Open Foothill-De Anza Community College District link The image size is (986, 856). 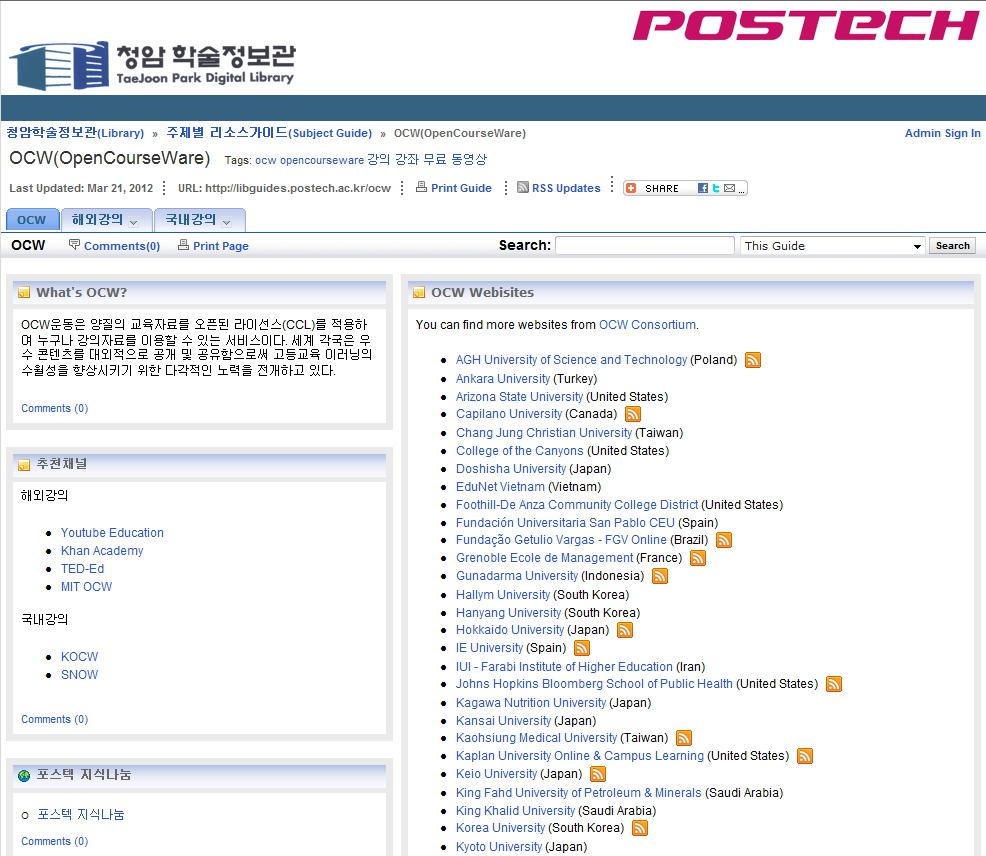(577, 504)
